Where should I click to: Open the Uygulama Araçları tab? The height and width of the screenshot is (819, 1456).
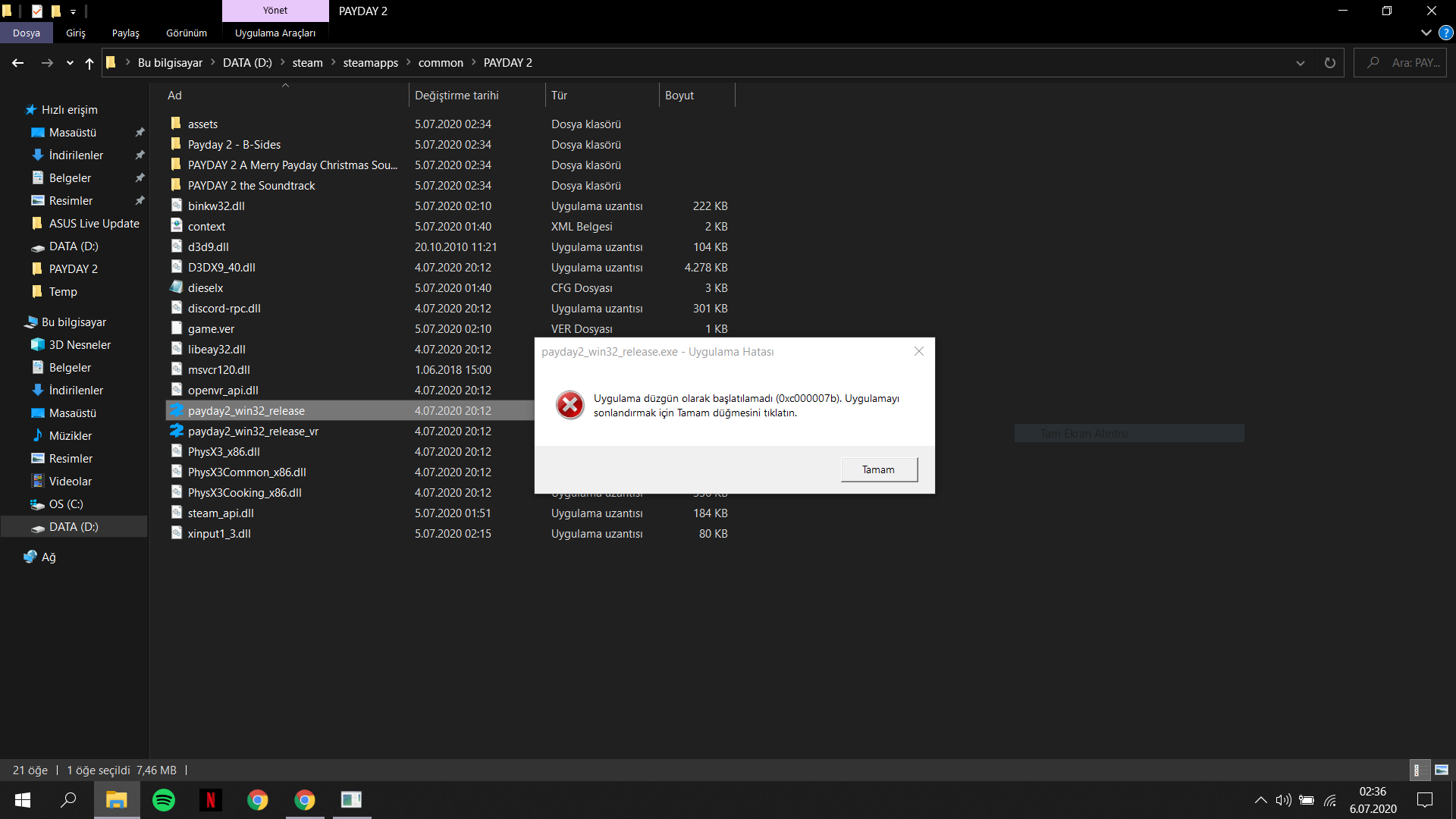[275, 33]
